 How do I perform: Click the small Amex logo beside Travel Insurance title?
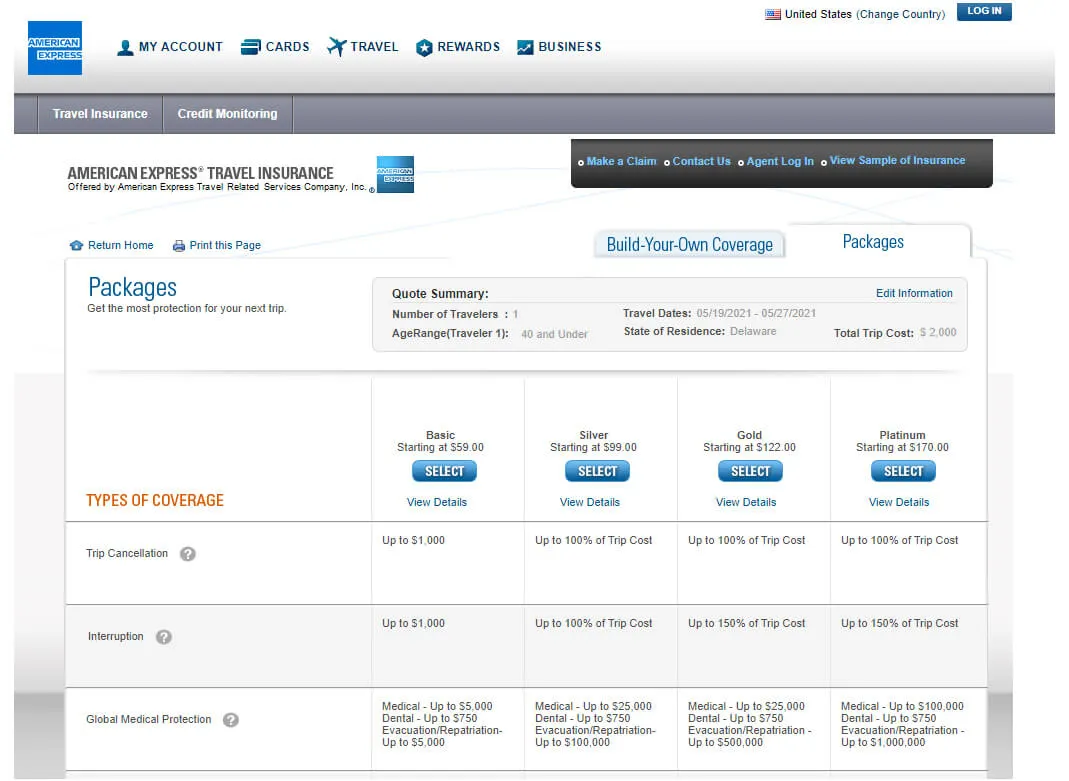395,174
